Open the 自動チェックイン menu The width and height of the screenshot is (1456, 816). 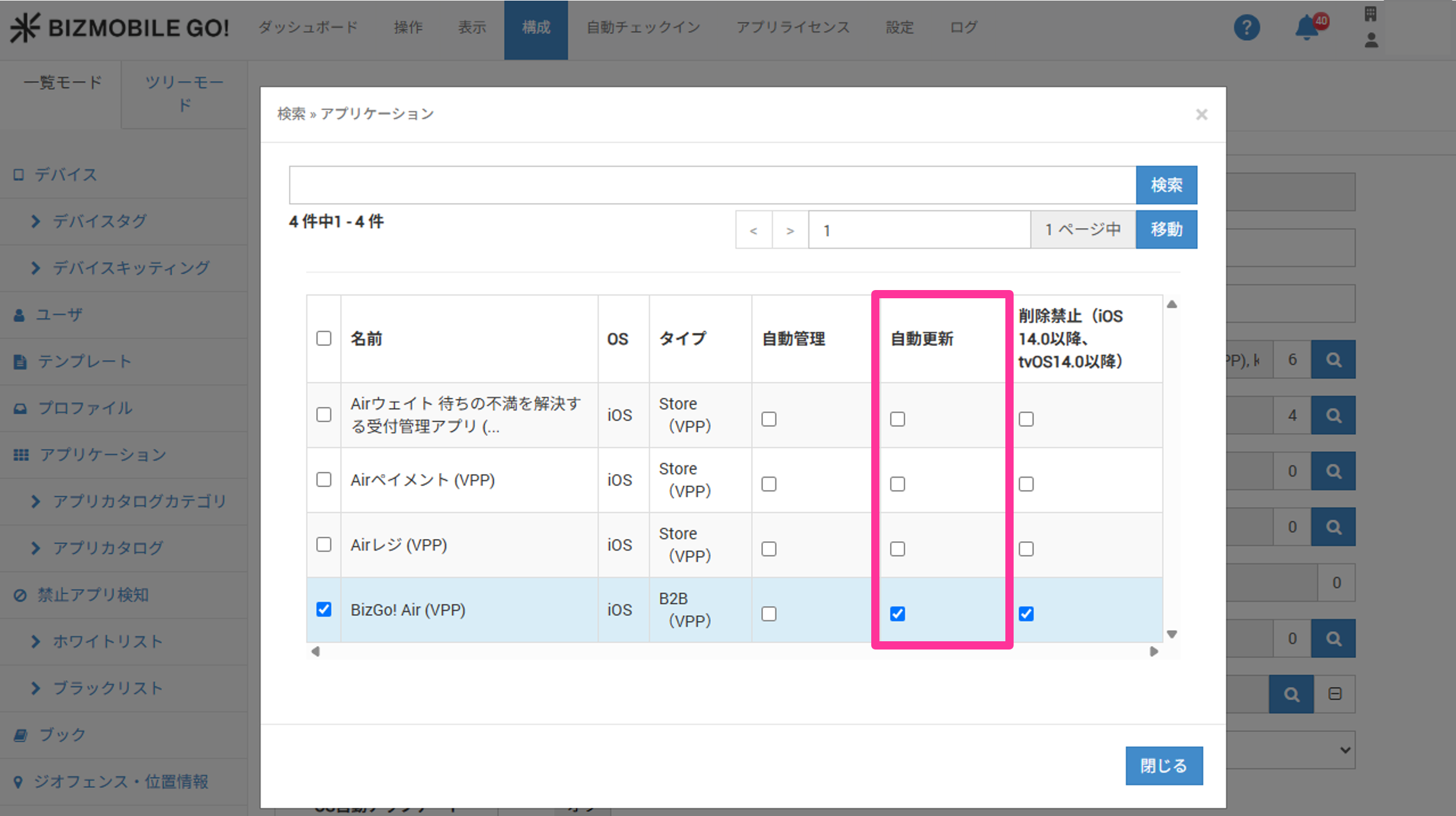click(x=643, y=28)
